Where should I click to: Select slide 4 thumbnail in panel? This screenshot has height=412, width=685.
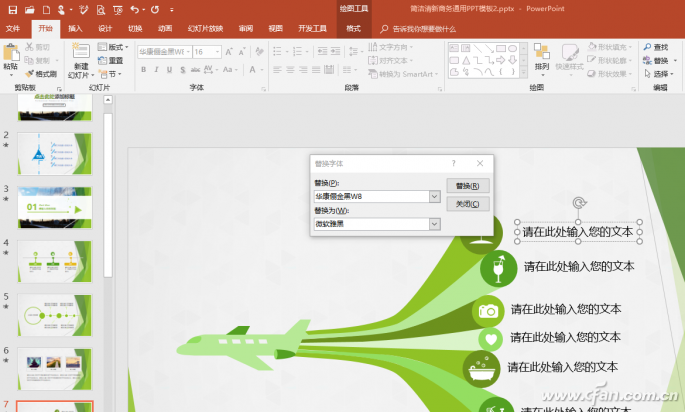55,261
